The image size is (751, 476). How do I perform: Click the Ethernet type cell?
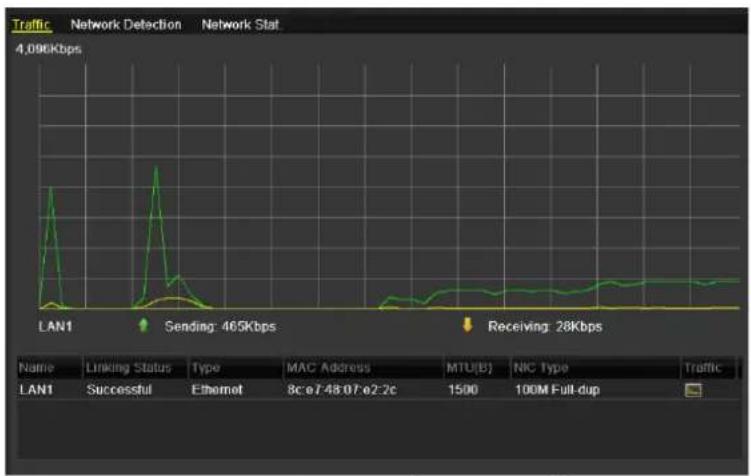pyautogui.click(x=217, y=390)
